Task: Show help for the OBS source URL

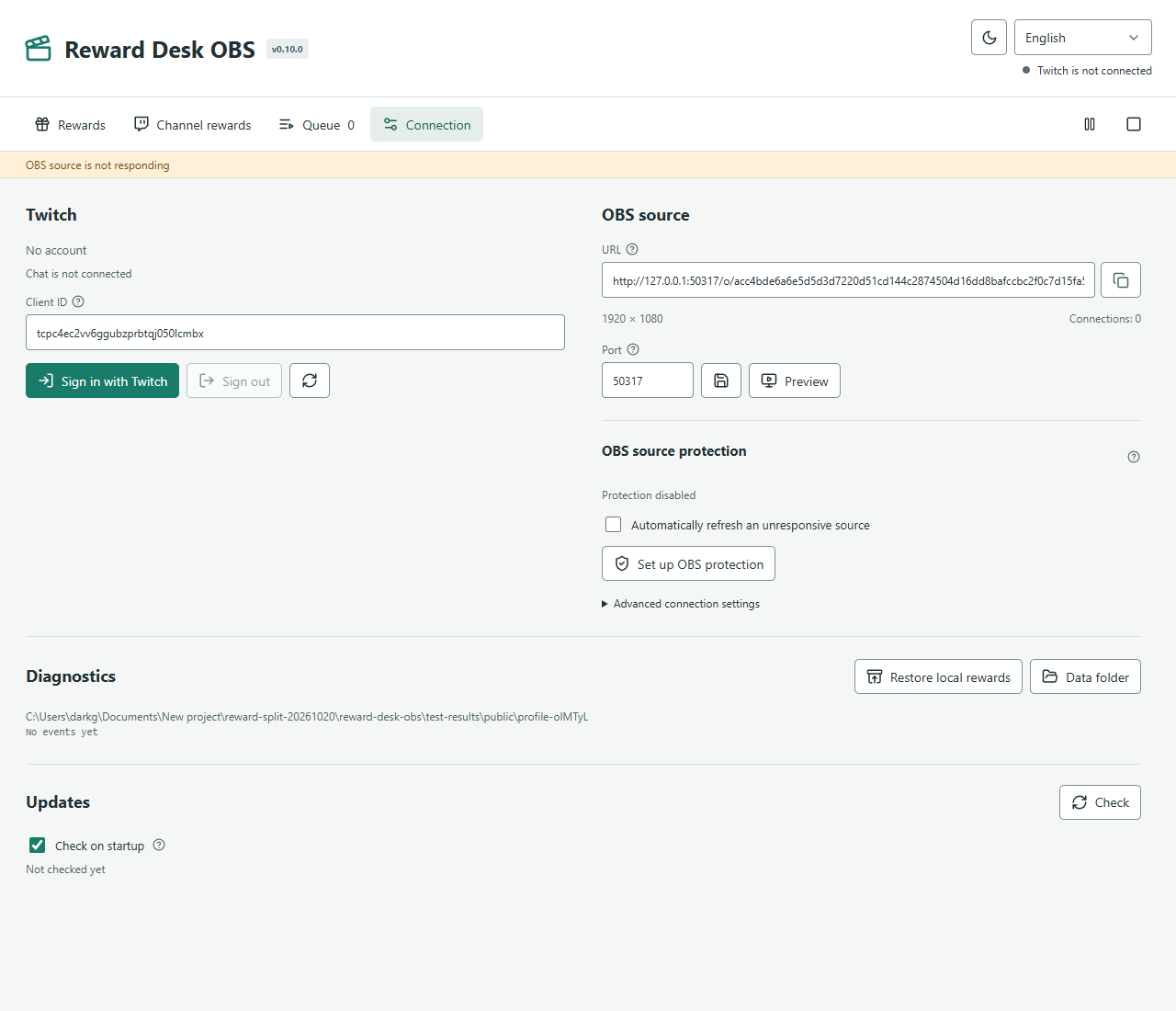Action: tap(632, 249)
